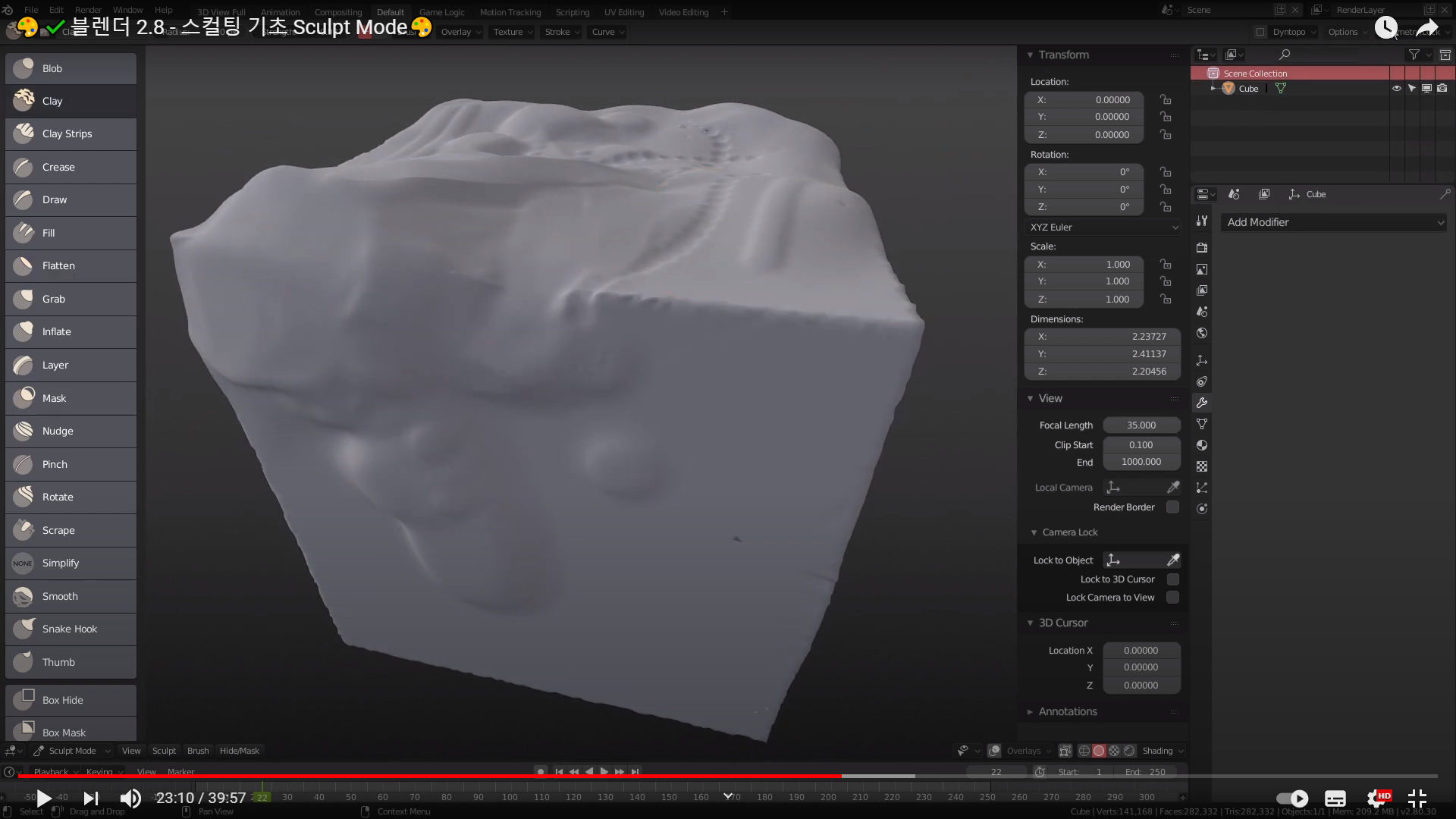1456x819 pixels.
Task: Click the Lock to Object eyedropper
Action: (x=1173, y=560)
